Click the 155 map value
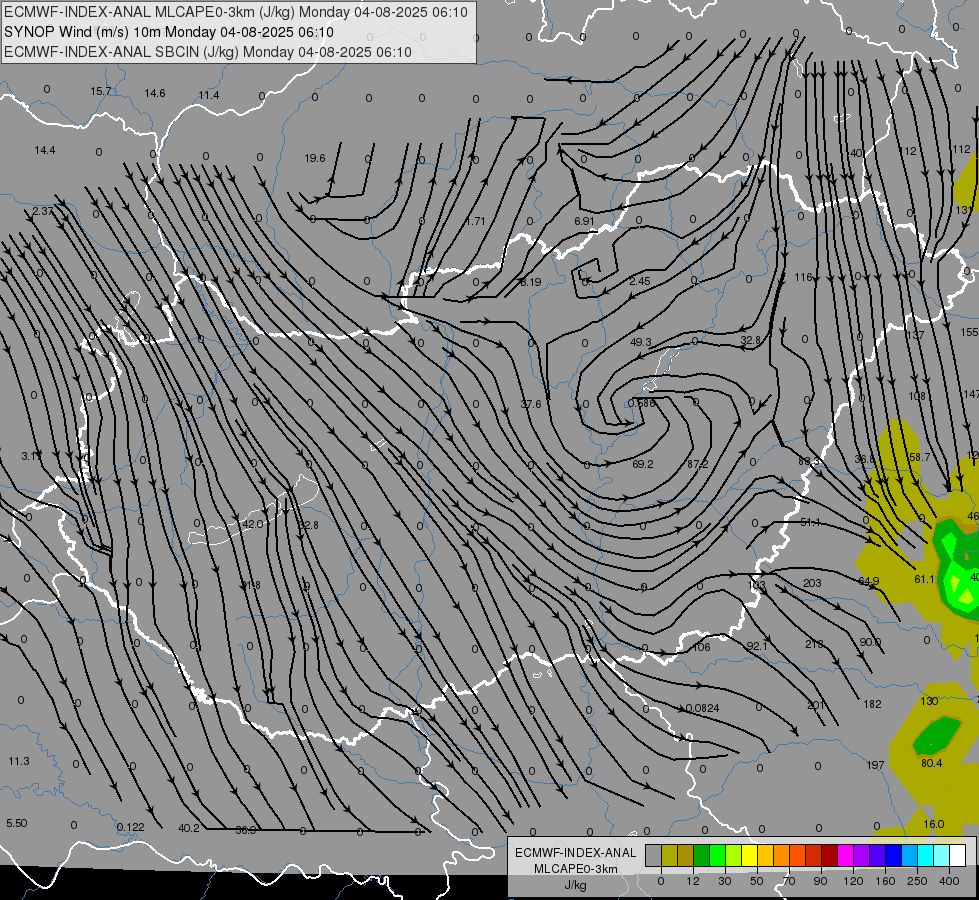This screenshot has height=900, width=979. pyautogui.click(x=970, y=332)
